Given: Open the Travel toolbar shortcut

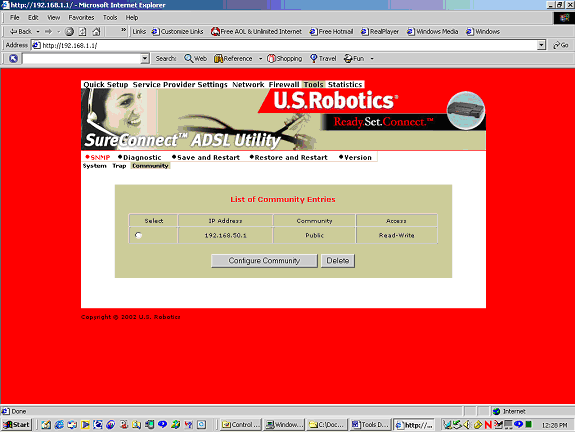Looking at the screenshot, I should pyautogui.click(x=323, y=58).
